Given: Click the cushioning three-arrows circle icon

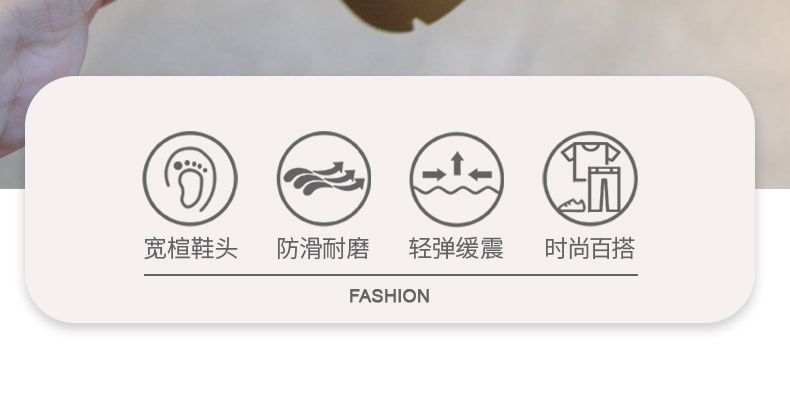Looking at the screenshot, I should point(457,178).
